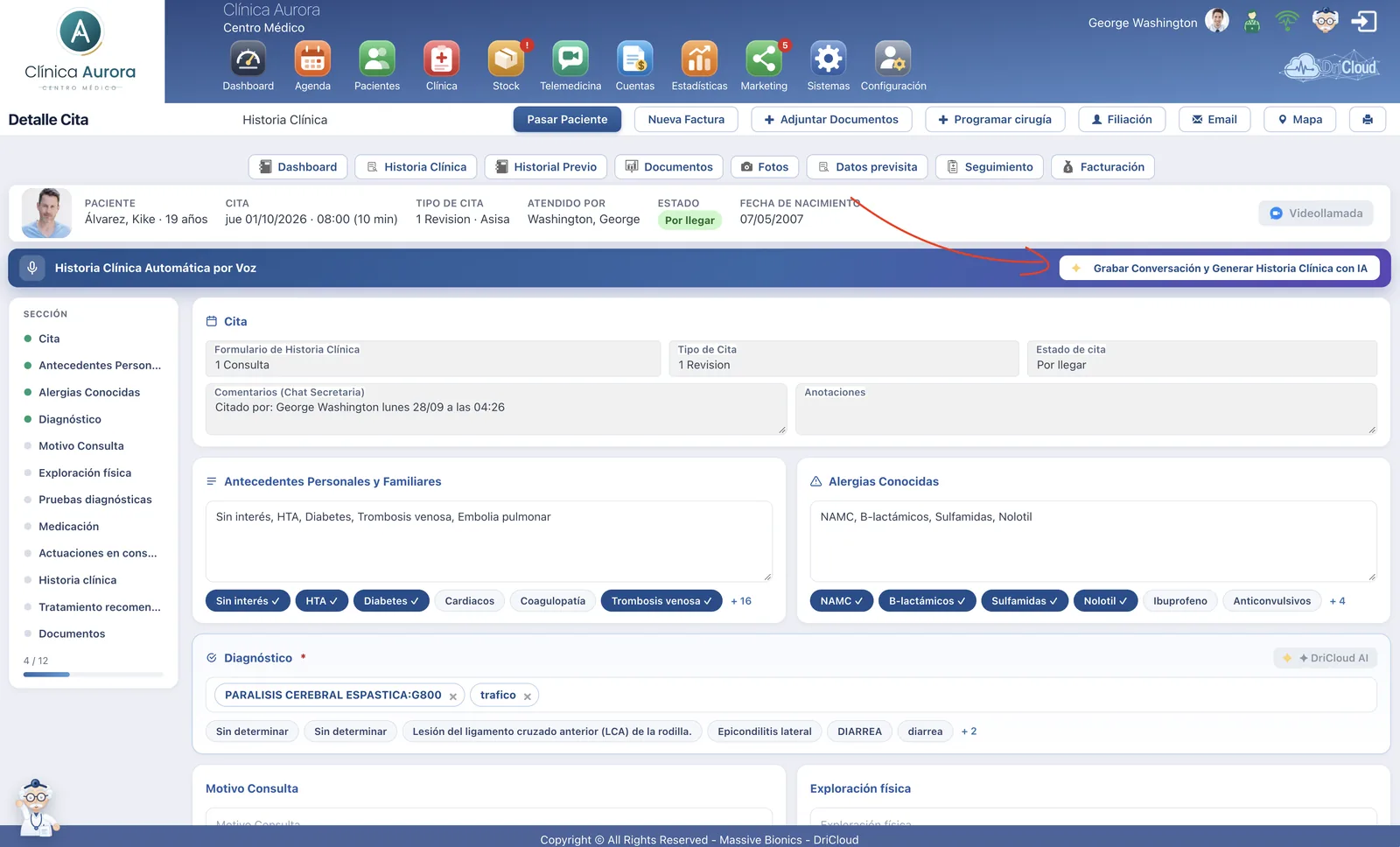This screenshot has width=1400, height=847.
Task: Jump to Exploración física in section list
Action: click(85, 472)
